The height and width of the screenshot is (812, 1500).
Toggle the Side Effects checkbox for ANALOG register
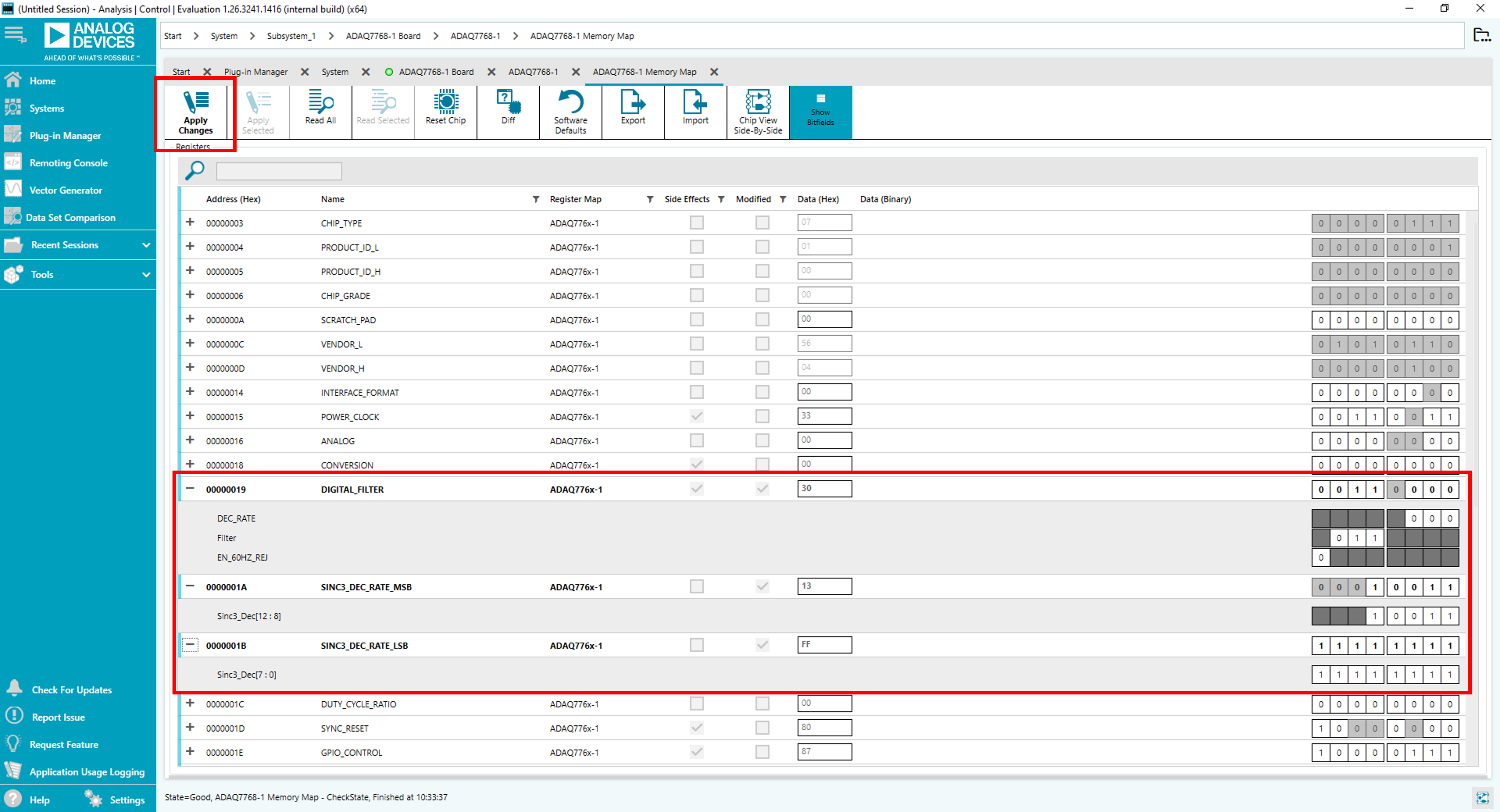(696, 441)
